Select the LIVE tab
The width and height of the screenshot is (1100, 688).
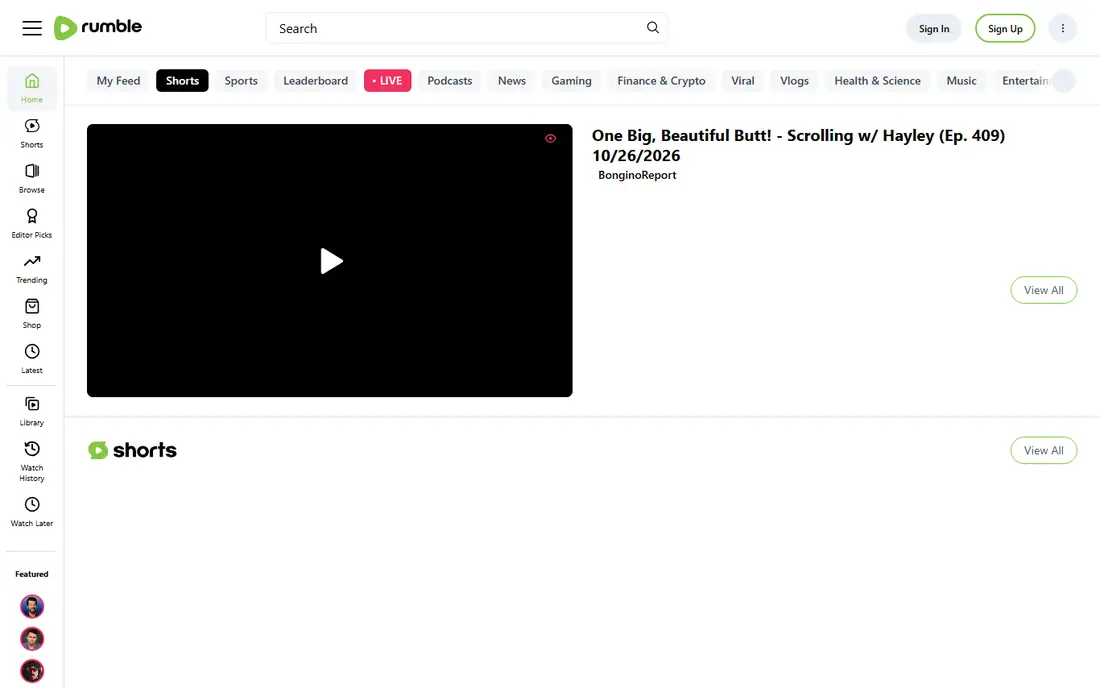pyautogui.click(x=387, y=81)
